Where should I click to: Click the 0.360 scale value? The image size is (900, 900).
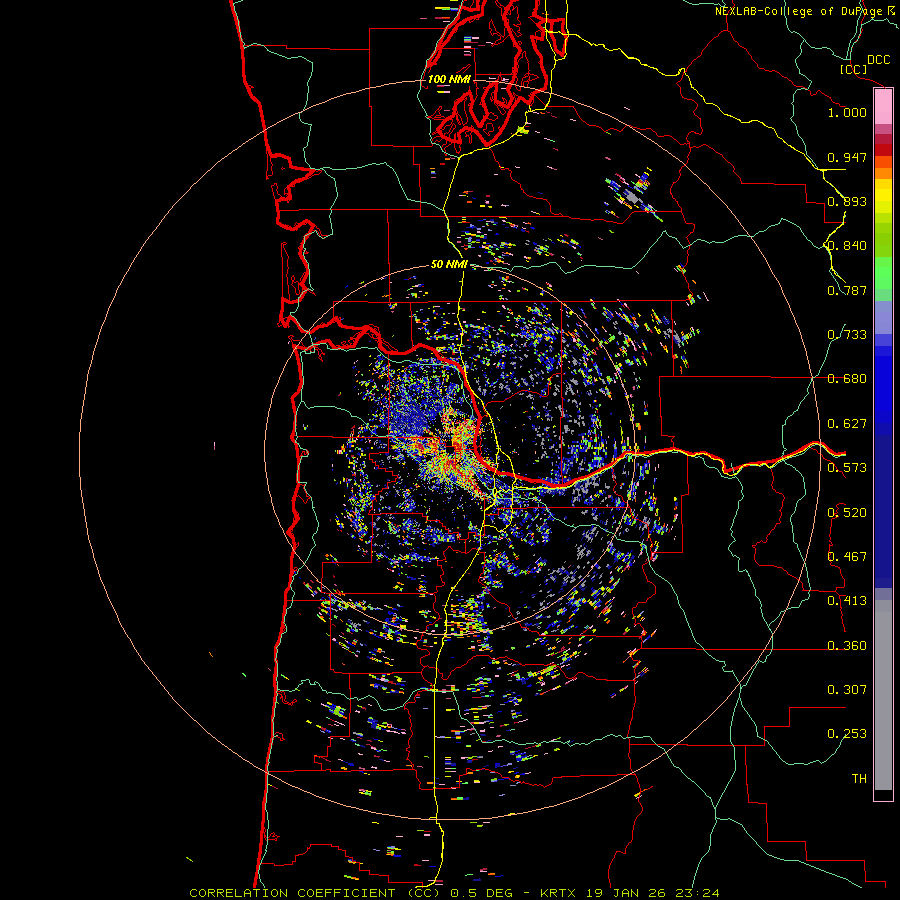(847, 646)
